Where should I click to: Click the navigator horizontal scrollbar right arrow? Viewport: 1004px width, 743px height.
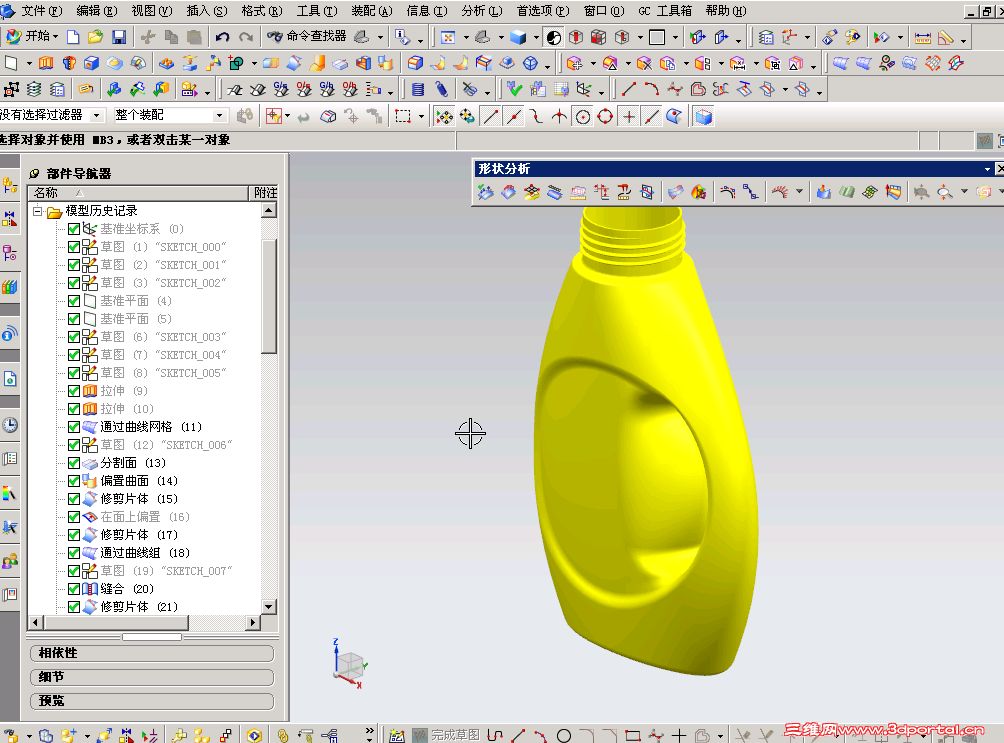[x=253, y=622]
